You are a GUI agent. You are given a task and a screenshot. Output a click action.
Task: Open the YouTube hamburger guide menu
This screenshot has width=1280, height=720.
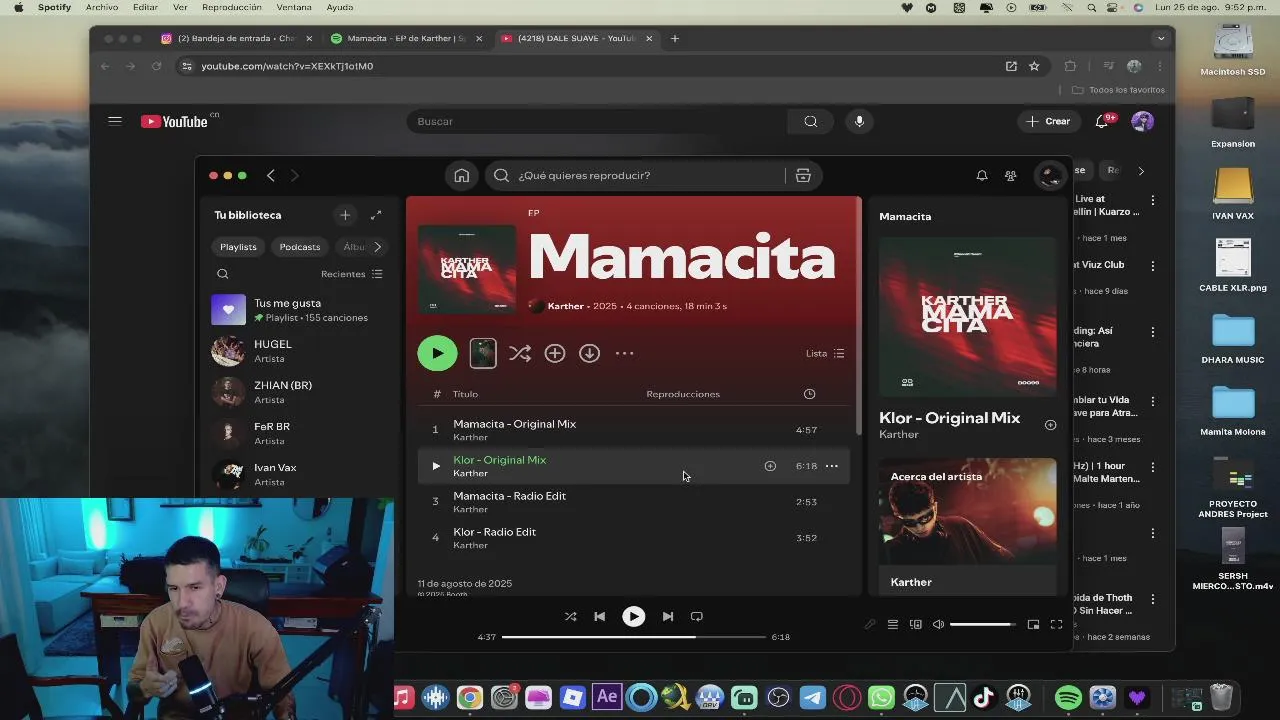tap(115, 121)
